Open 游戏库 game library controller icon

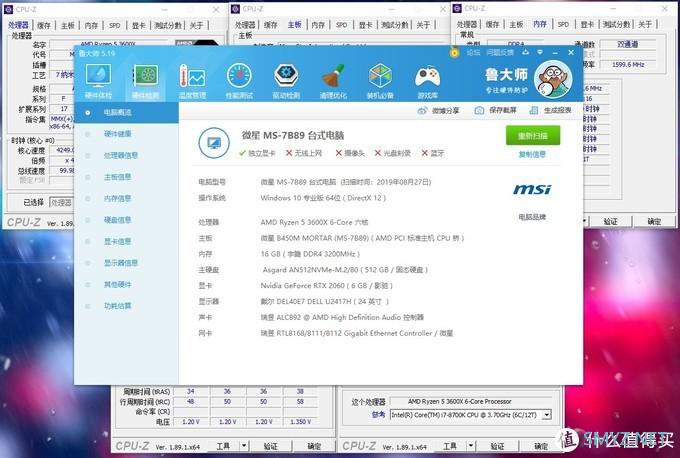(427, 81)
